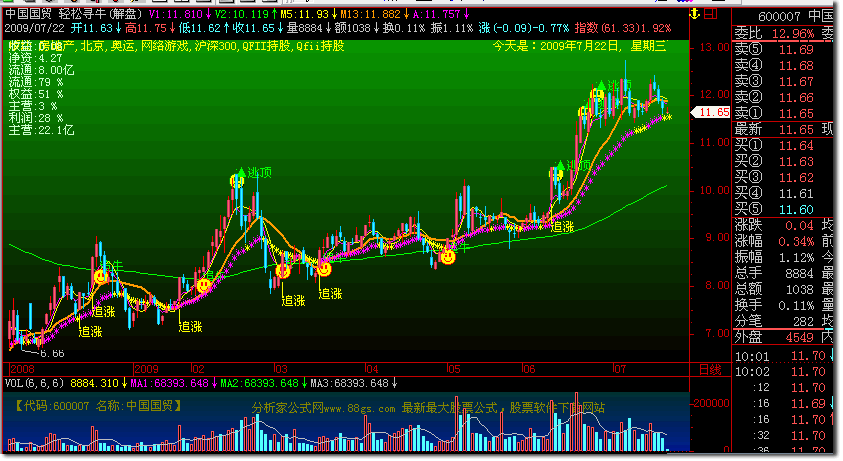Click the 轻松寻牛(解盘) indicator name
Viewport: 843px width, 461px height.
coord(101,14)
